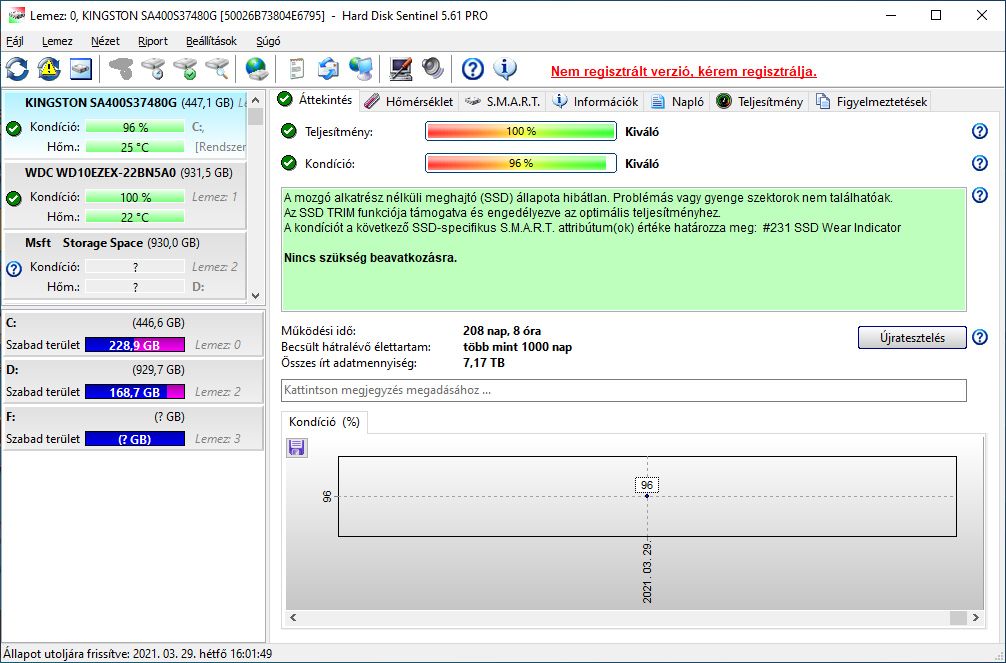
Task: Click the refresh disks toolbar icon
Action: coord(17,69)
